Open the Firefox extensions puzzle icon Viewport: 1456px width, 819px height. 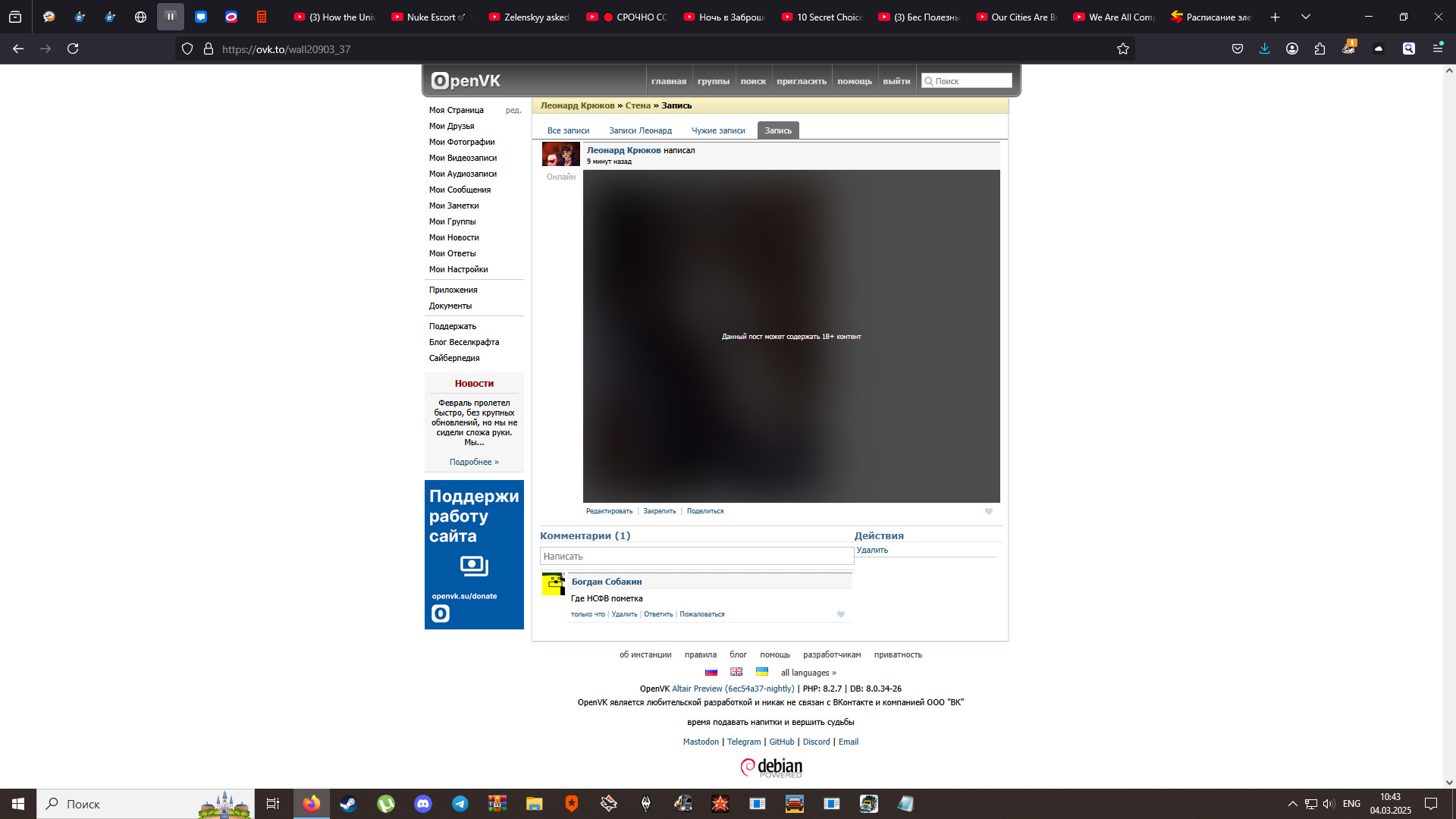tap(1319, 49)
